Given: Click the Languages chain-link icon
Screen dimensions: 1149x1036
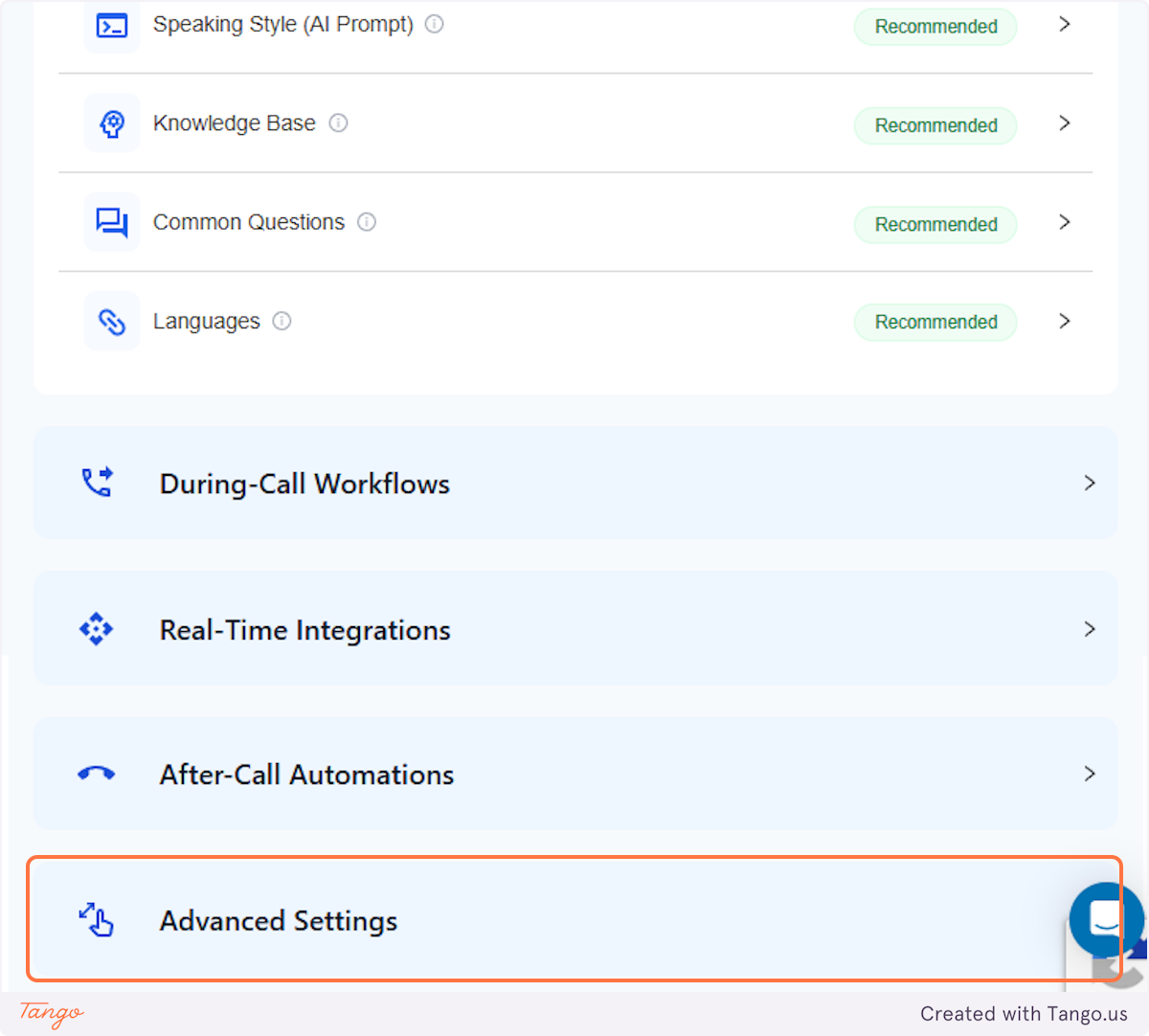Looking at the screenshot, I should click(112, 321).
